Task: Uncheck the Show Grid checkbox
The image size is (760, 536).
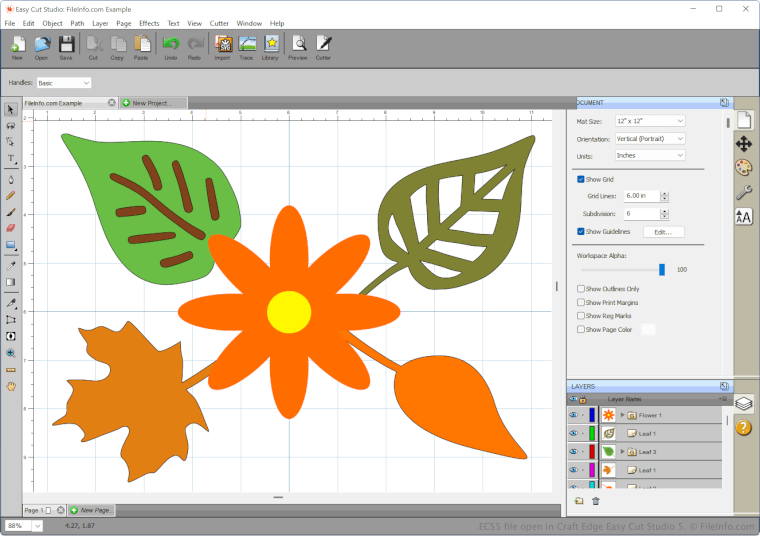Action: (581, 179)
